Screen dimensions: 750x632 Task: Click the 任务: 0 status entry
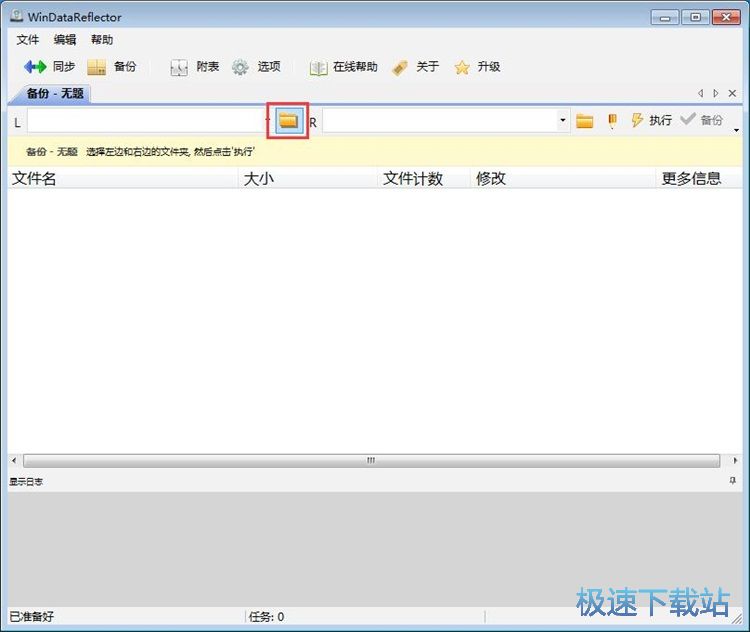click(x=266, y=616)
